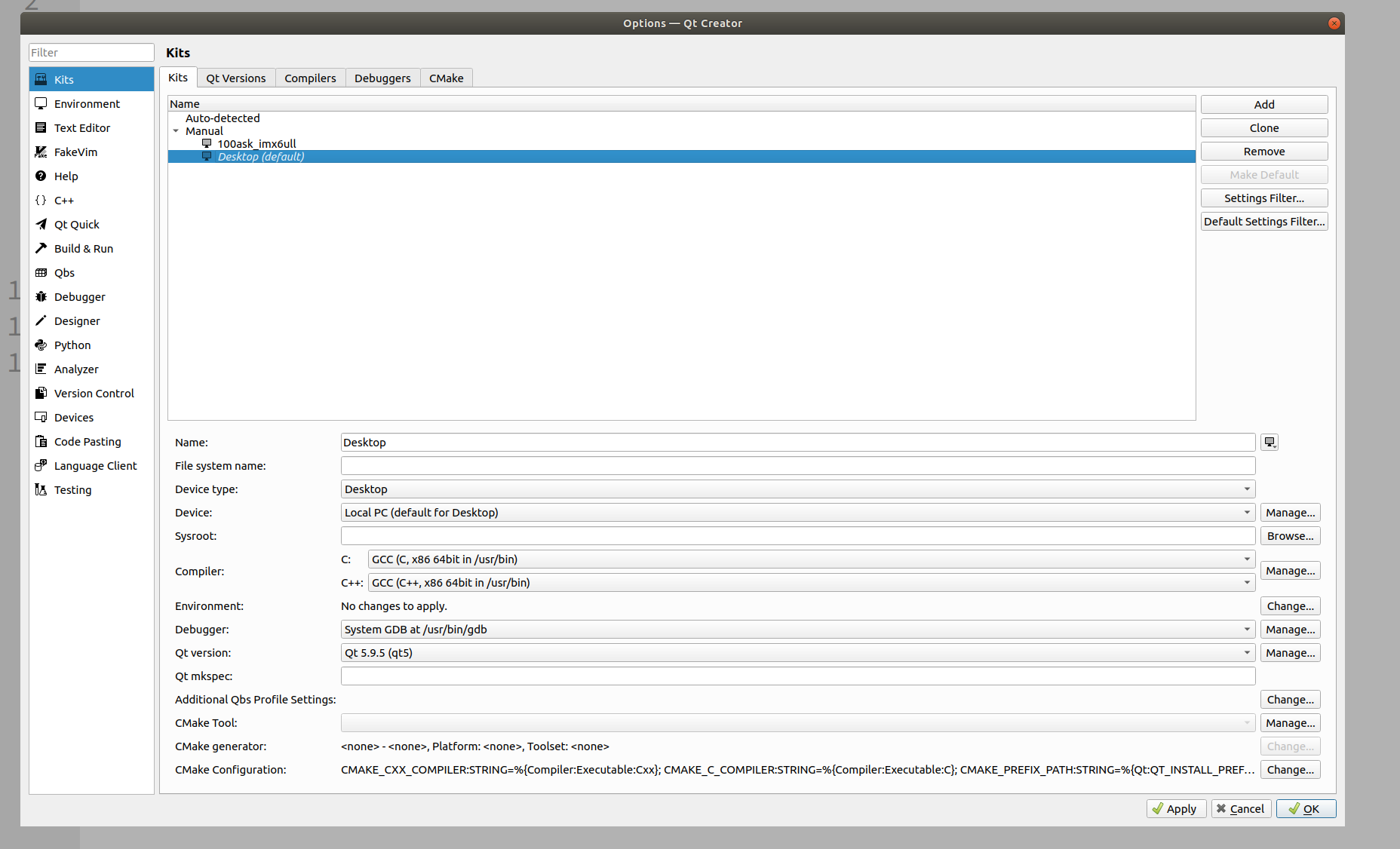Change Additional Qbs Profile Settings
The height and width of the screenshot is (849, 1400).
pos(1291,700)
